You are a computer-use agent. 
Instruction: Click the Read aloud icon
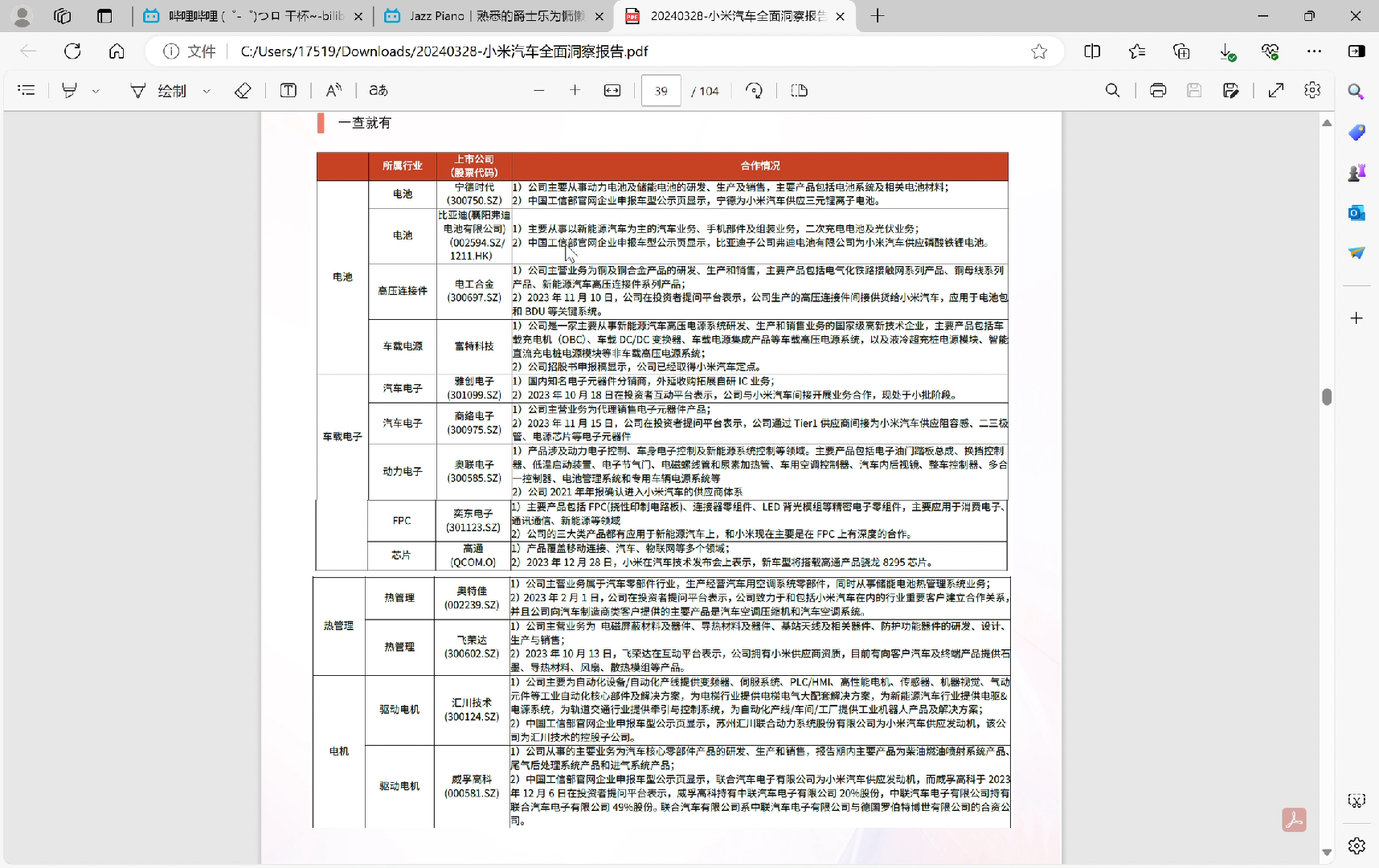(x=333, y=90)
